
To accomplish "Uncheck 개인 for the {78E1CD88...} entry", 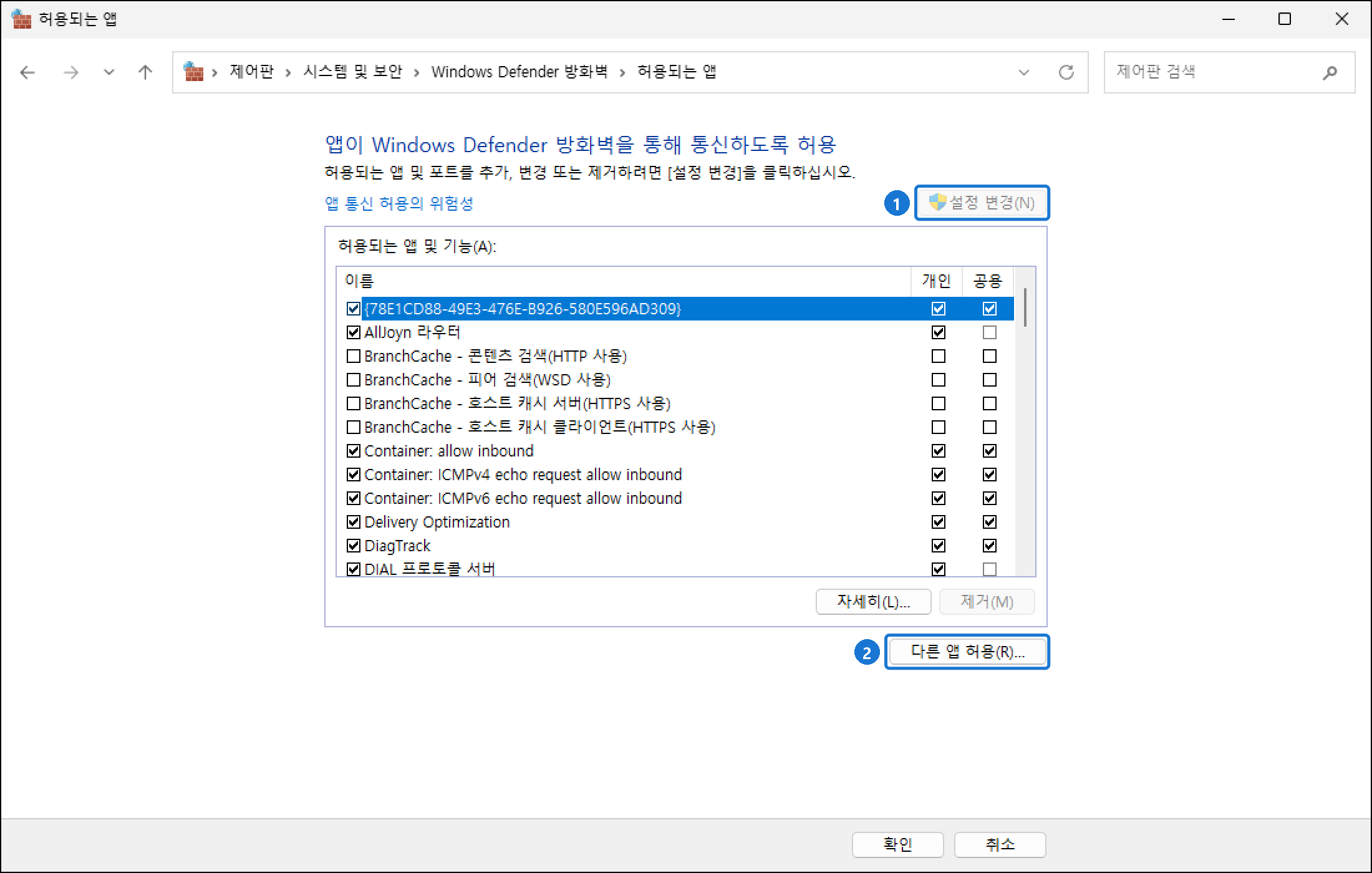I will (939, 309).
